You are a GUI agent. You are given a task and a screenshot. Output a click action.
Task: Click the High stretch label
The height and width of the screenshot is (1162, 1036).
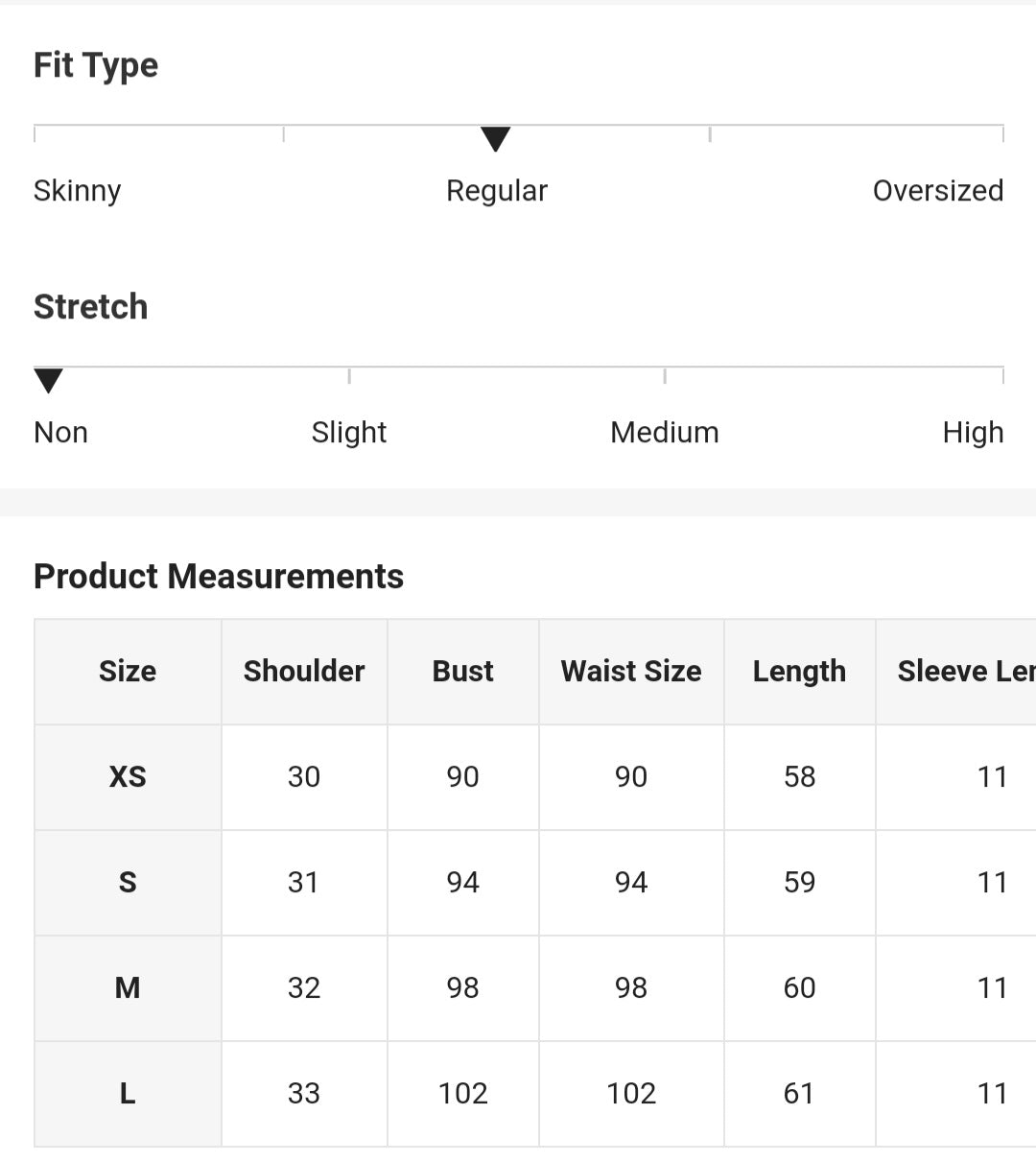tap(973, 433)
